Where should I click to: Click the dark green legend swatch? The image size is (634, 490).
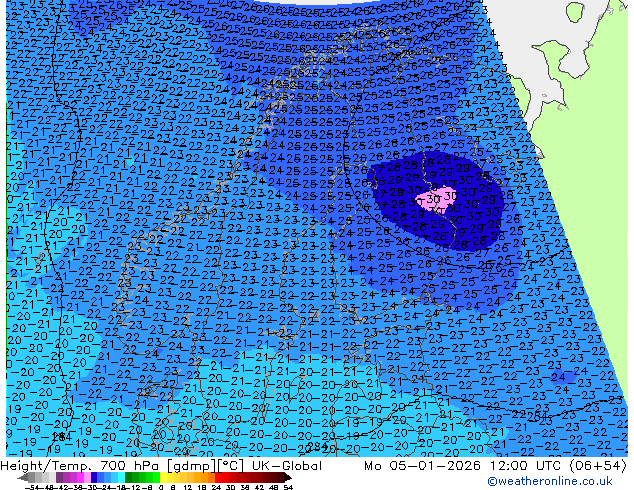tap(129, 478)
